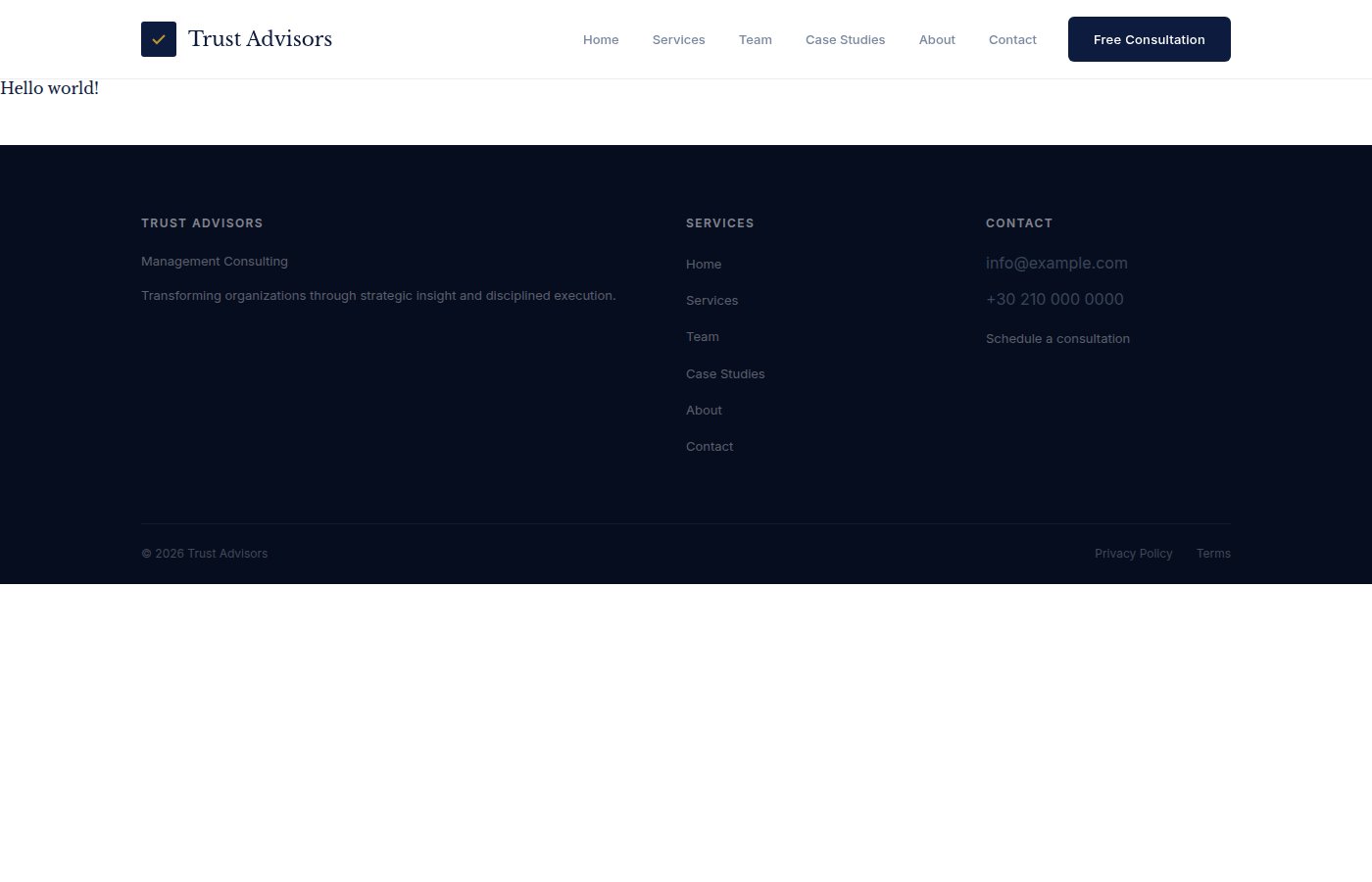
Task: Click the Management Consulting footer text
Action: point(215,262)
